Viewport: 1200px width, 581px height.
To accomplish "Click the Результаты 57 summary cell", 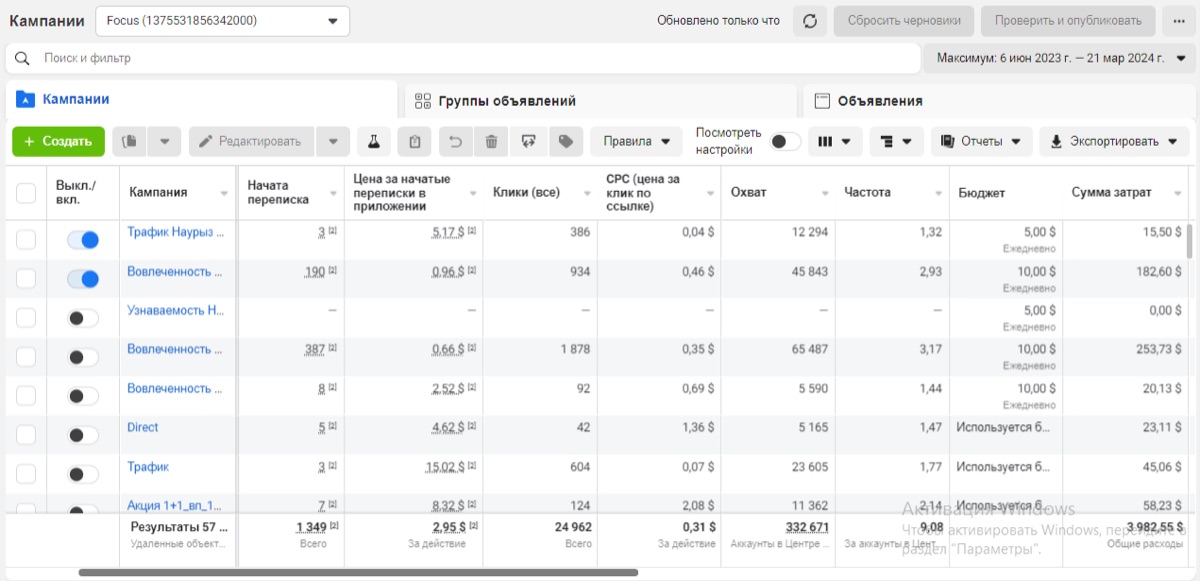I will click(178, 534).
